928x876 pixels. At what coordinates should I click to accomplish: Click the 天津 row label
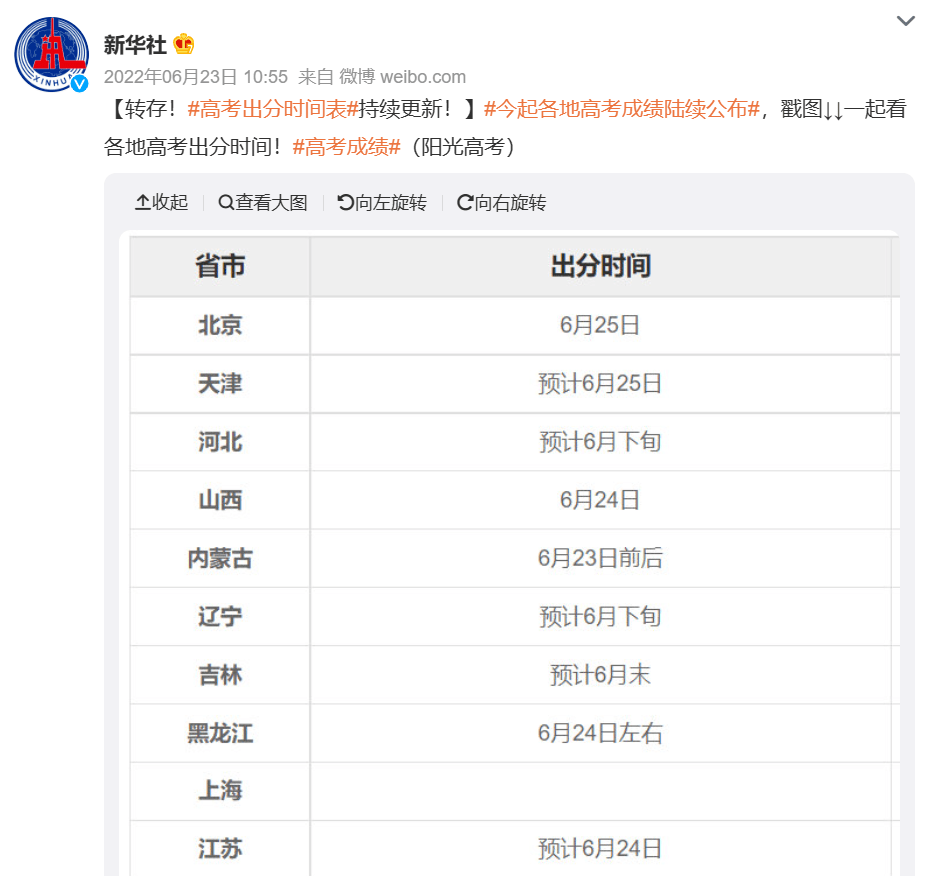click(x=220, y=384)
